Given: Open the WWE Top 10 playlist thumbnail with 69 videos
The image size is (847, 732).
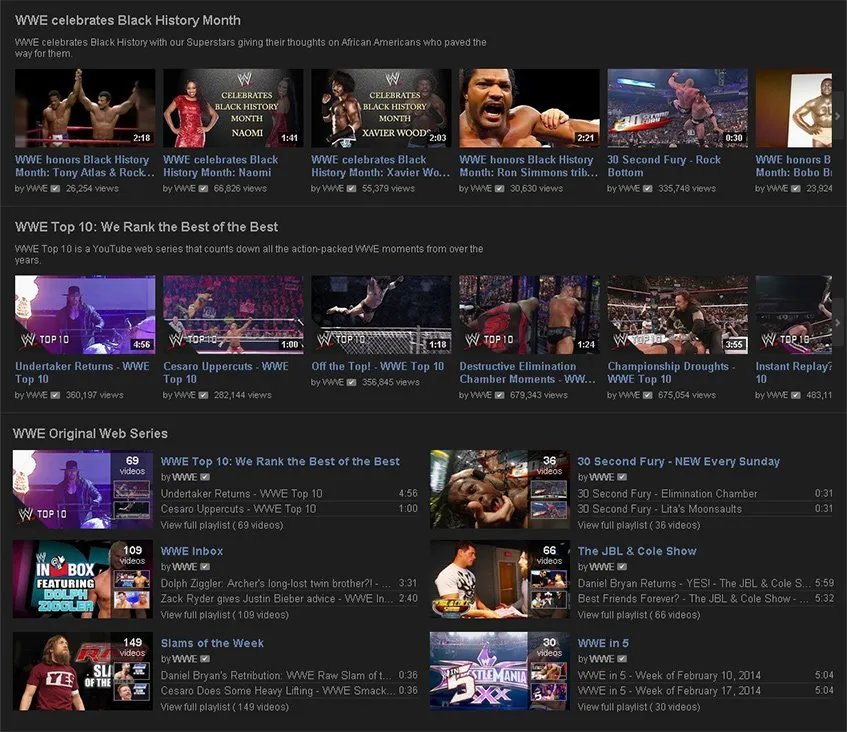Looking at the screenshot, I should (x=82, y=489).
